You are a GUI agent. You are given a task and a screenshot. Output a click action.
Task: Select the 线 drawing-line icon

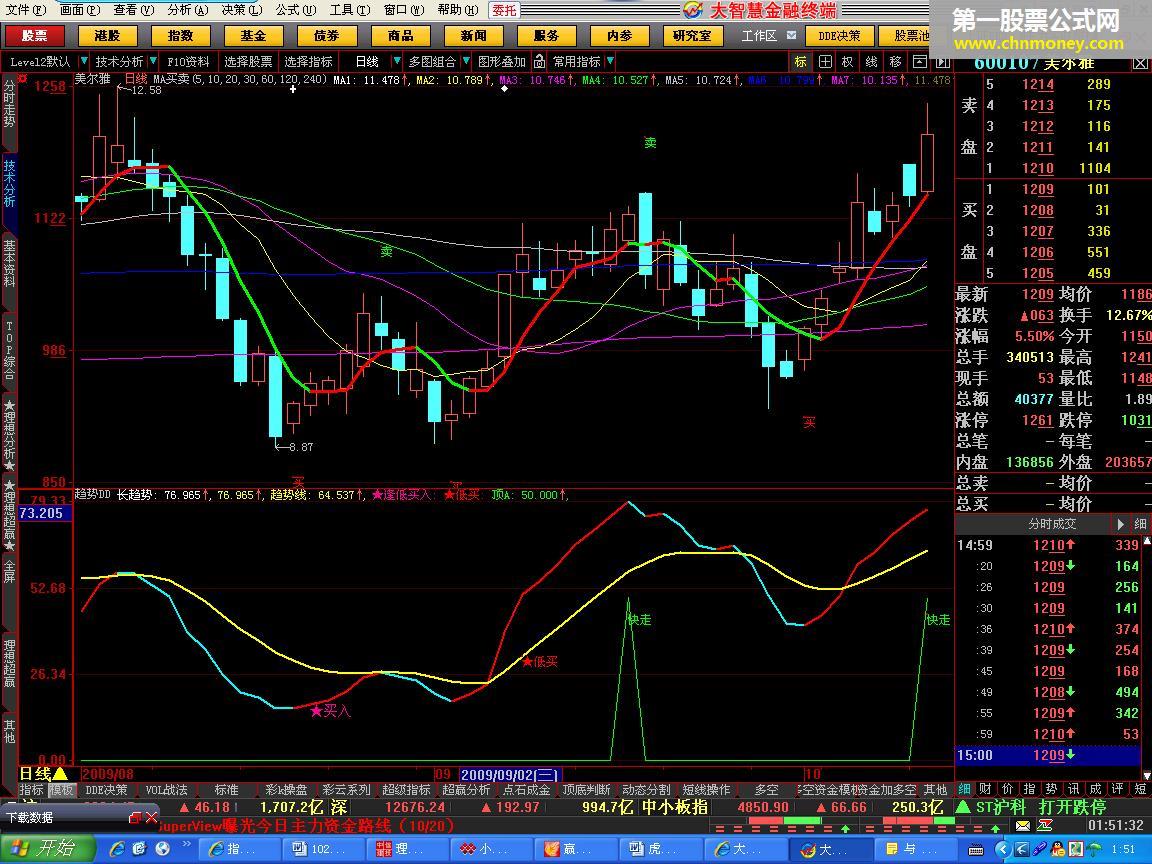[x=871, y=62]
